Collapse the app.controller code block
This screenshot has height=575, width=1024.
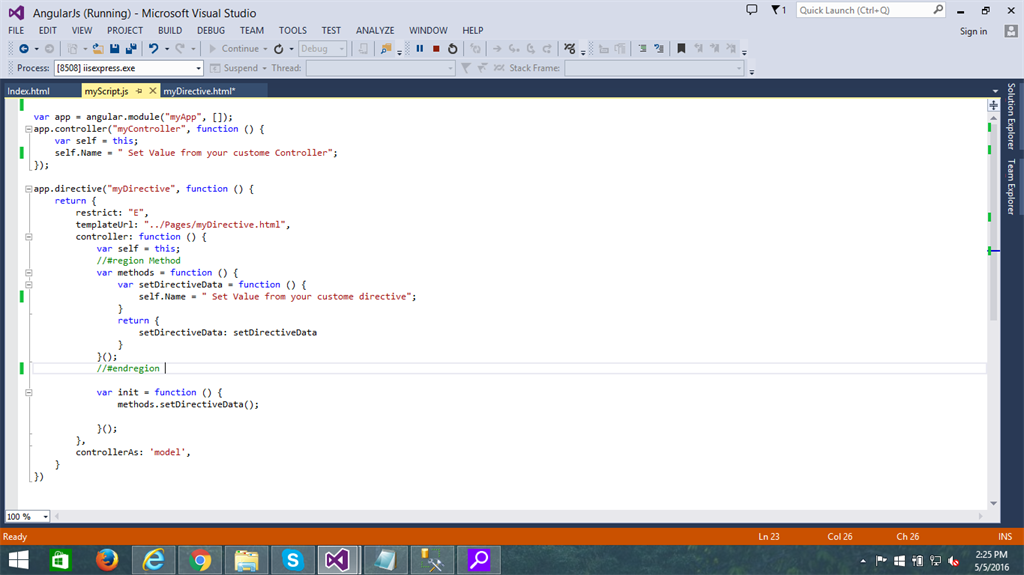click(29, 129)
